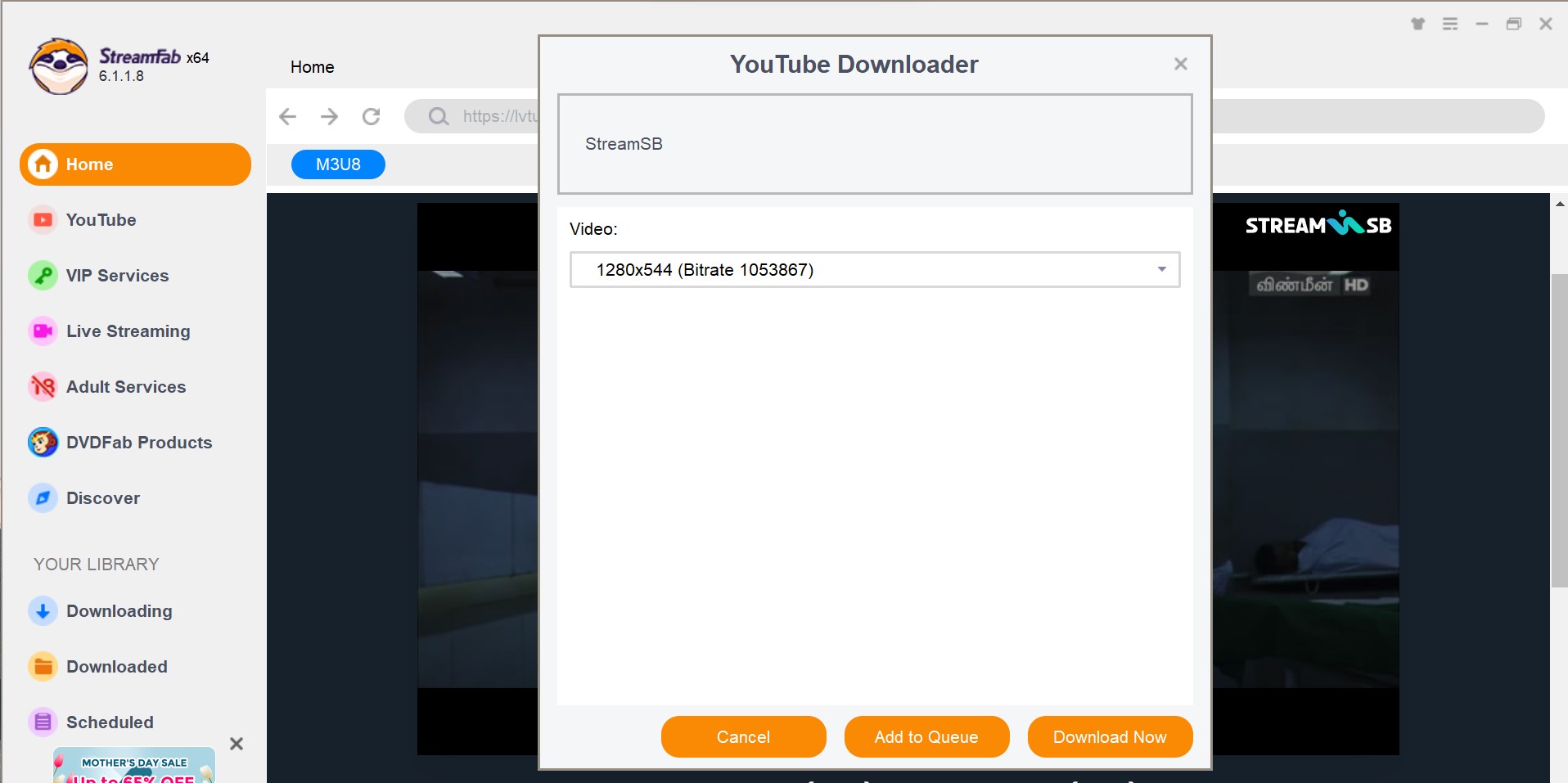1568x783 pixels.
Task: Go forward in the browser
Action: tap(329, 116)
